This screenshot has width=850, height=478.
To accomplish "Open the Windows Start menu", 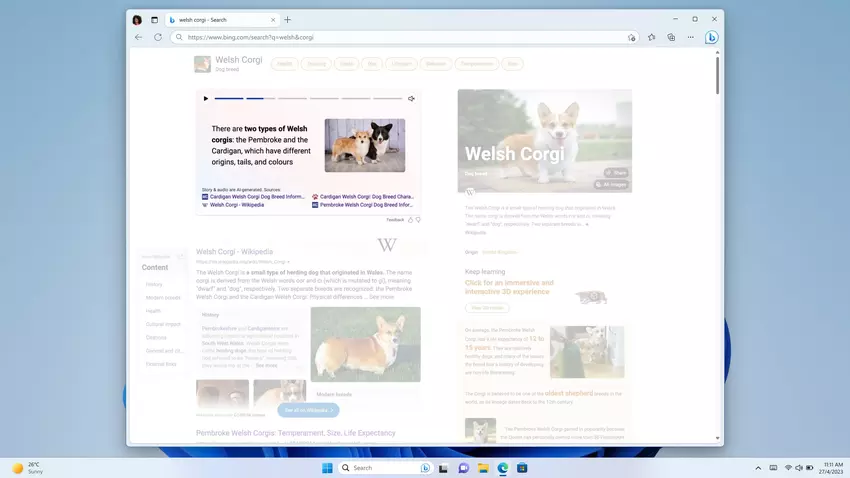I will click(327, 468).
